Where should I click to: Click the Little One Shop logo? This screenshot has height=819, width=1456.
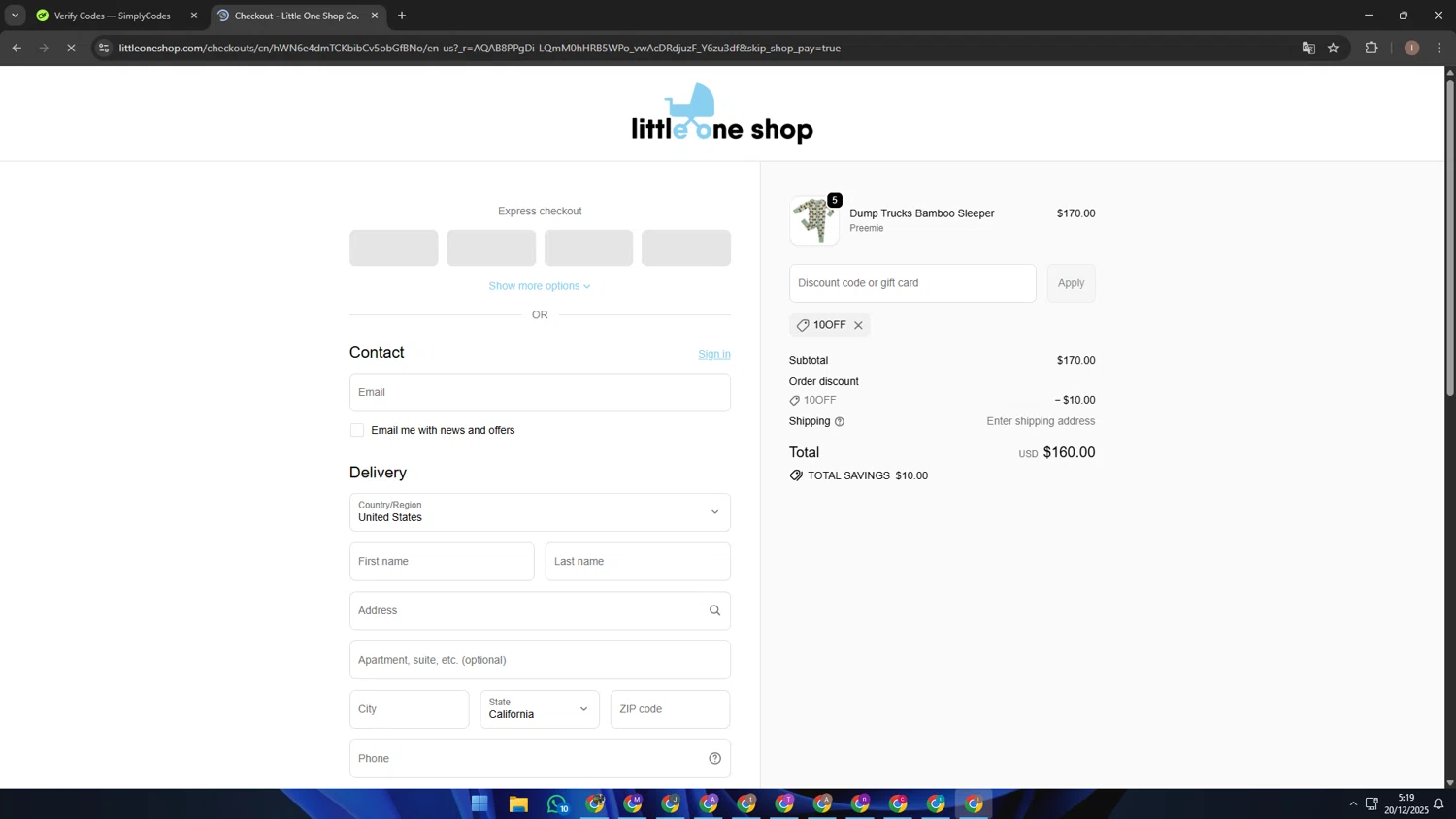click(722, 114)
